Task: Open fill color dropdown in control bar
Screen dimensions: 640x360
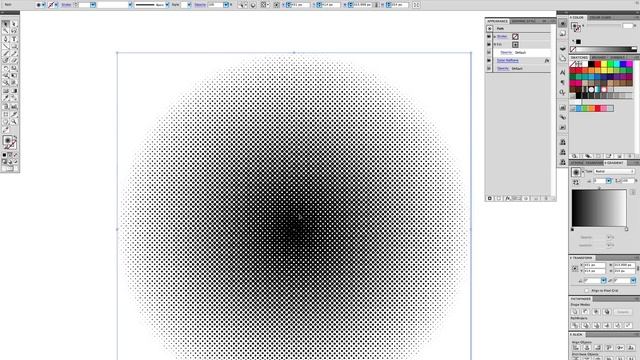Action: tap(43, 5)
